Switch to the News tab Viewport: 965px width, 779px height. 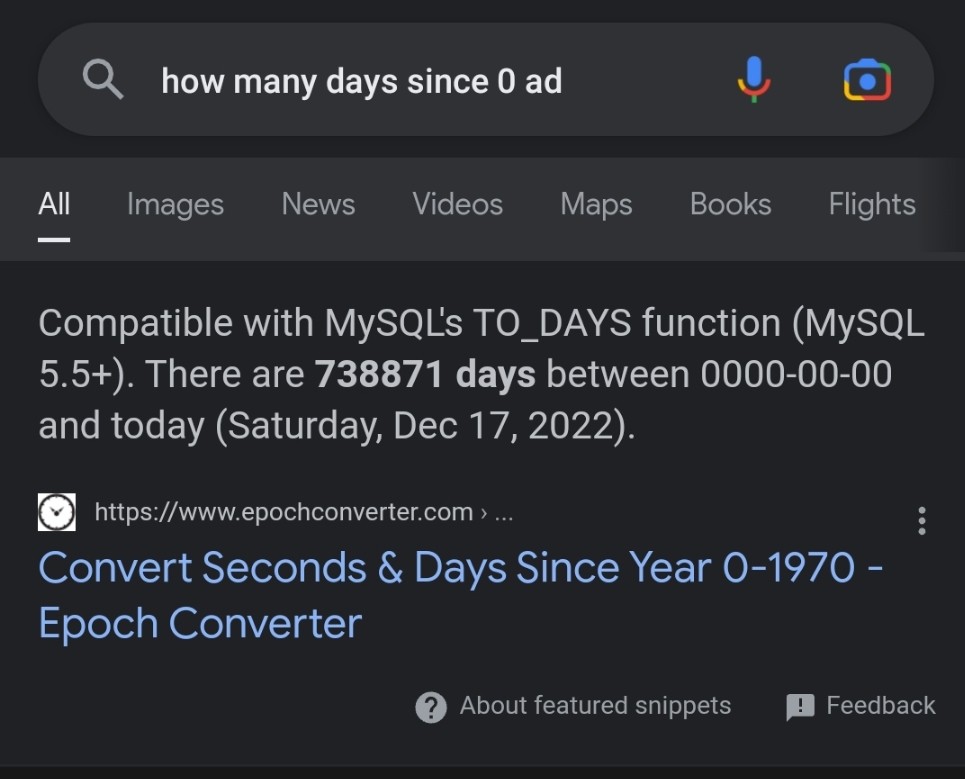(x=318, y=204)
